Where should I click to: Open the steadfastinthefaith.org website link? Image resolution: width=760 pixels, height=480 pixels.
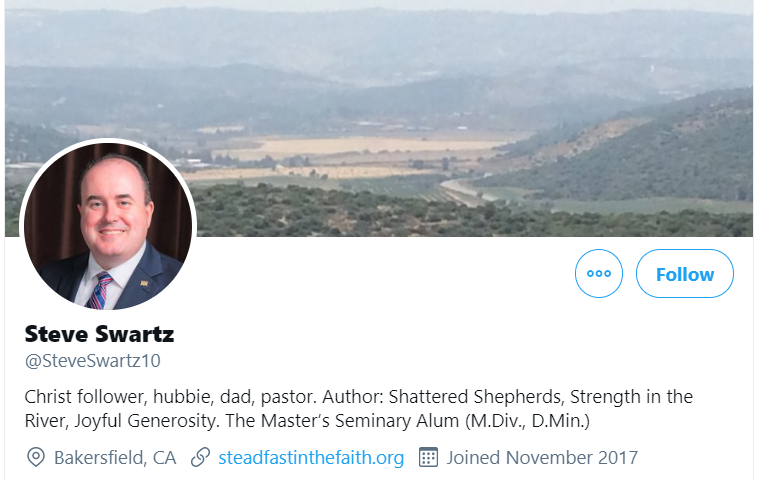point(311,458)
